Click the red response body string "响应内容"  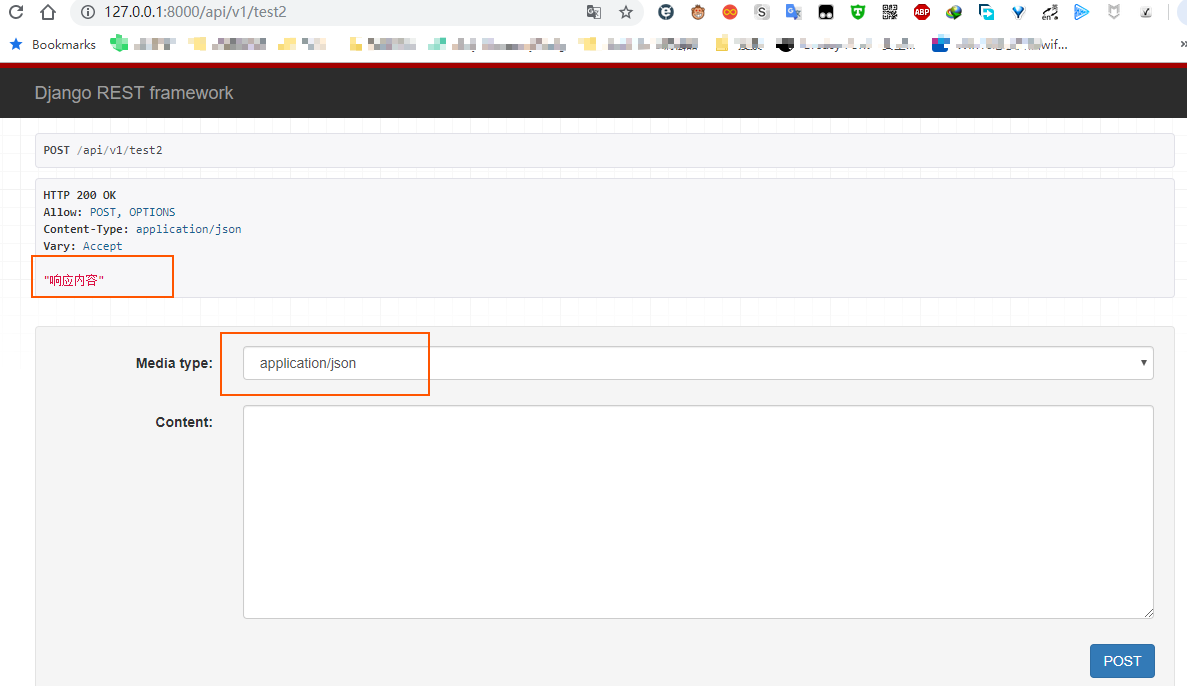[x=73, y=280]
